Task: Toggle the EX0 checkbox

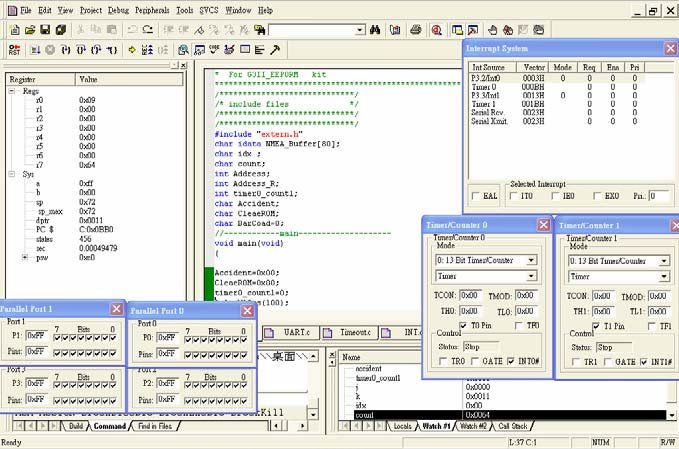Action: click(x=597, y=196)
